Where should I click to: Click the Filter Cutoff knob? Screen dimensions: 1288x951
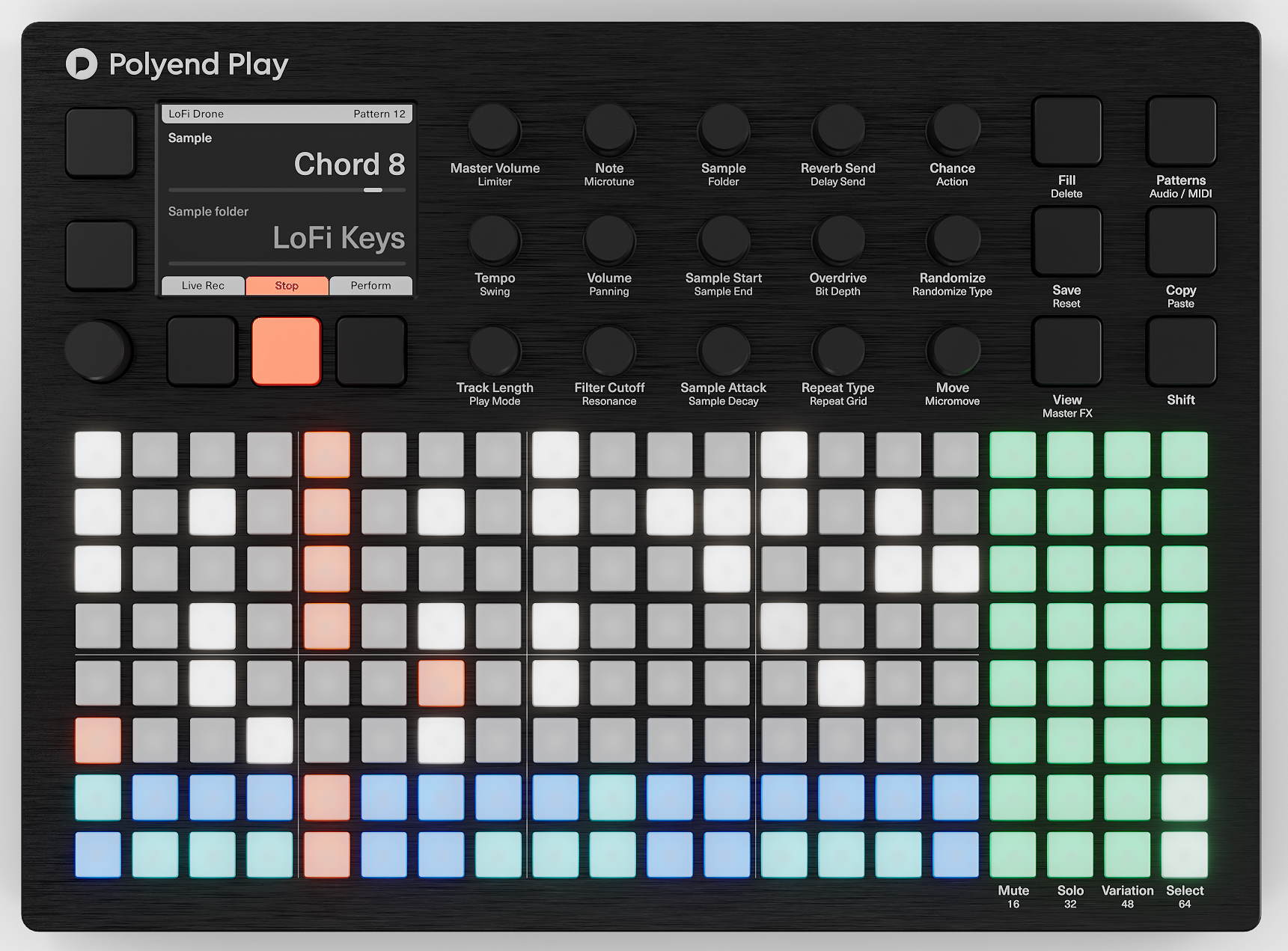point(609,349)
